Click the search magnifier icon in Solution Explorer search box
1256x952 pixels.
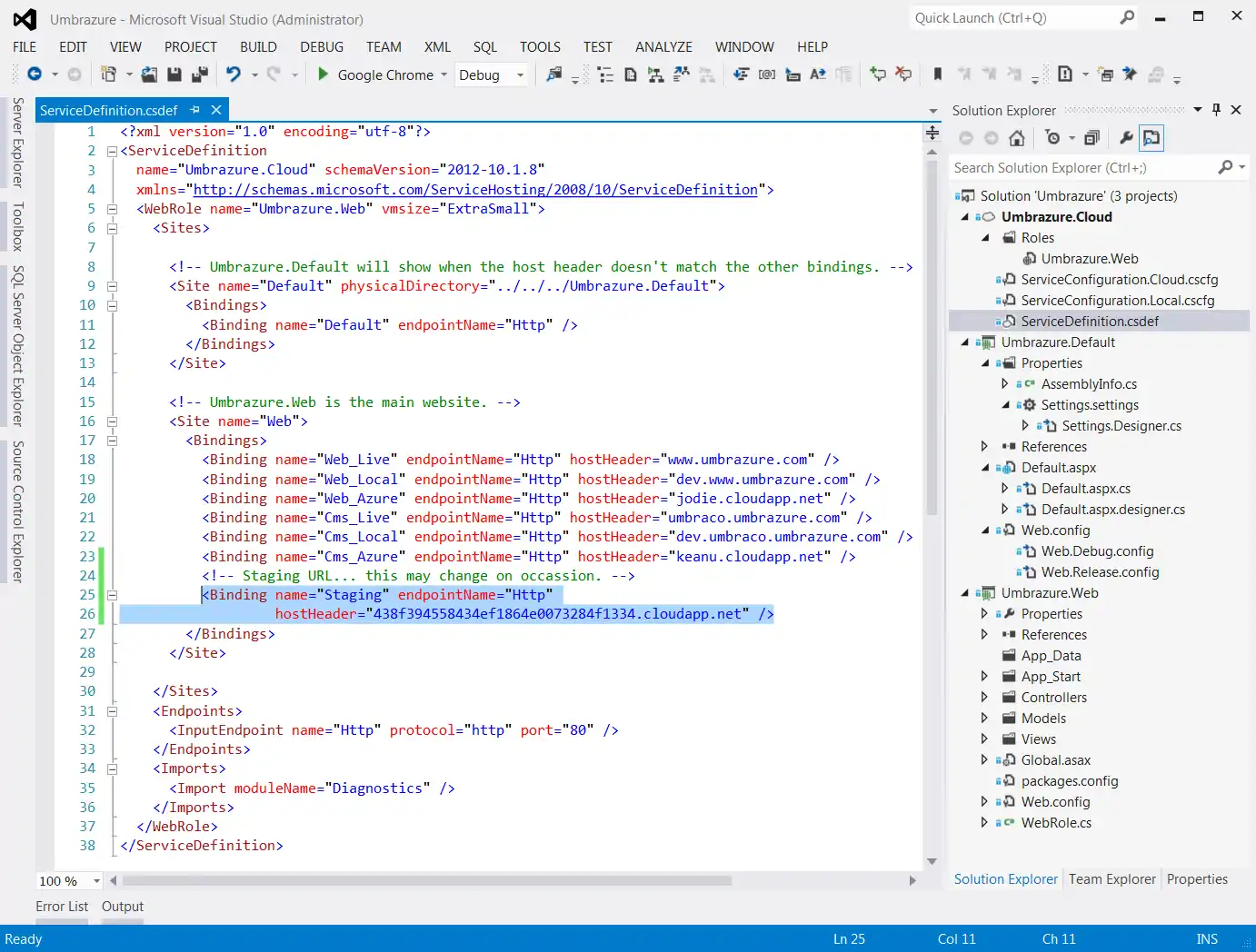pyautogui.click(x=1225, y=167)
